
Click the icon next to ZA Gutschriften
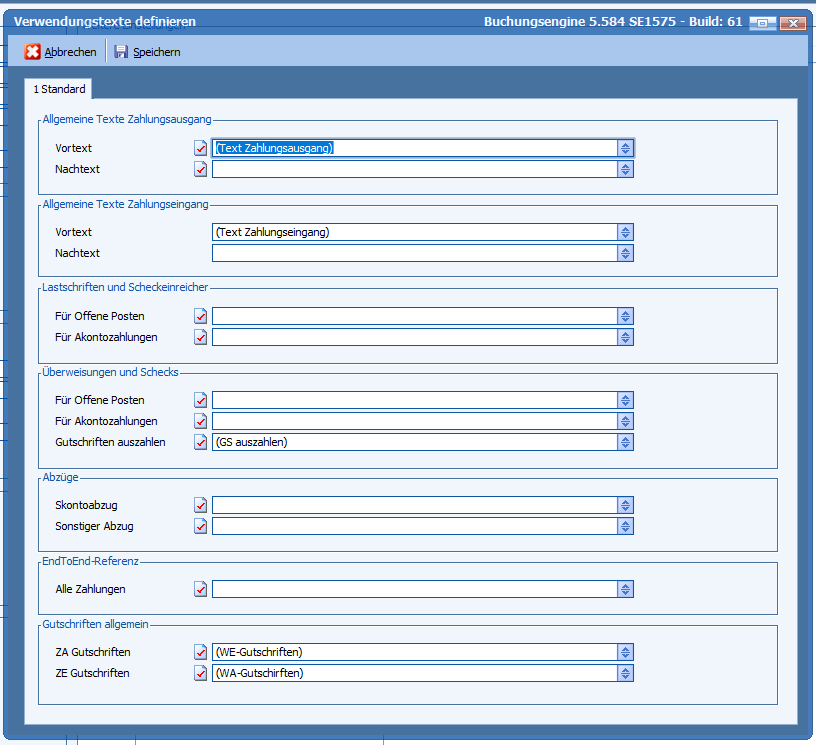click(x=201, y=652)
